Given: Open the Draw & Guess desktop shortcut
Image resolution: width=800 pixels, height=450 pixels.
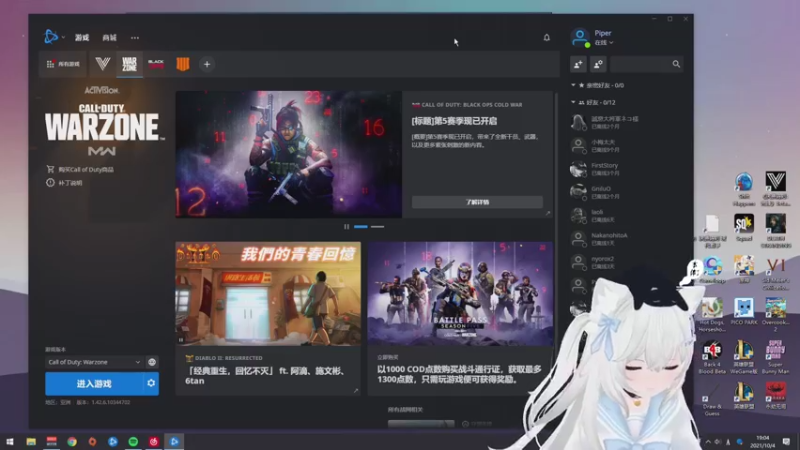Looking at the screenshot, I should click(712, 399).
